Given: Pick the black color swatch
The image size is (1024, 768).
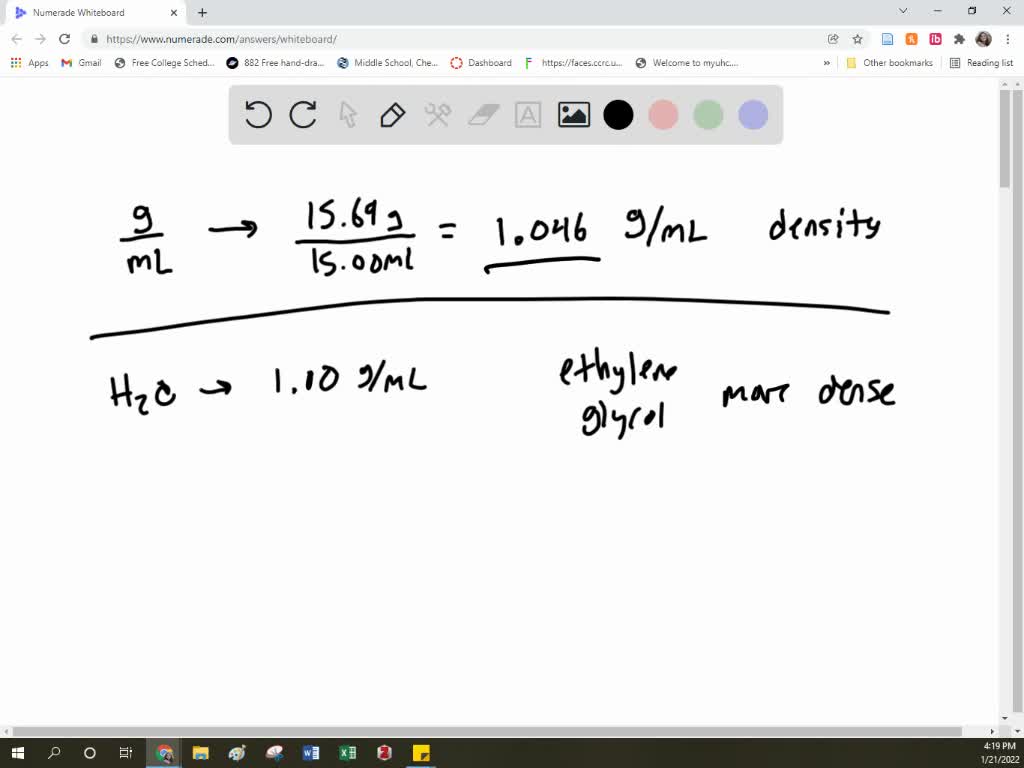Looking at the screenshot, I should pos(618,114).
